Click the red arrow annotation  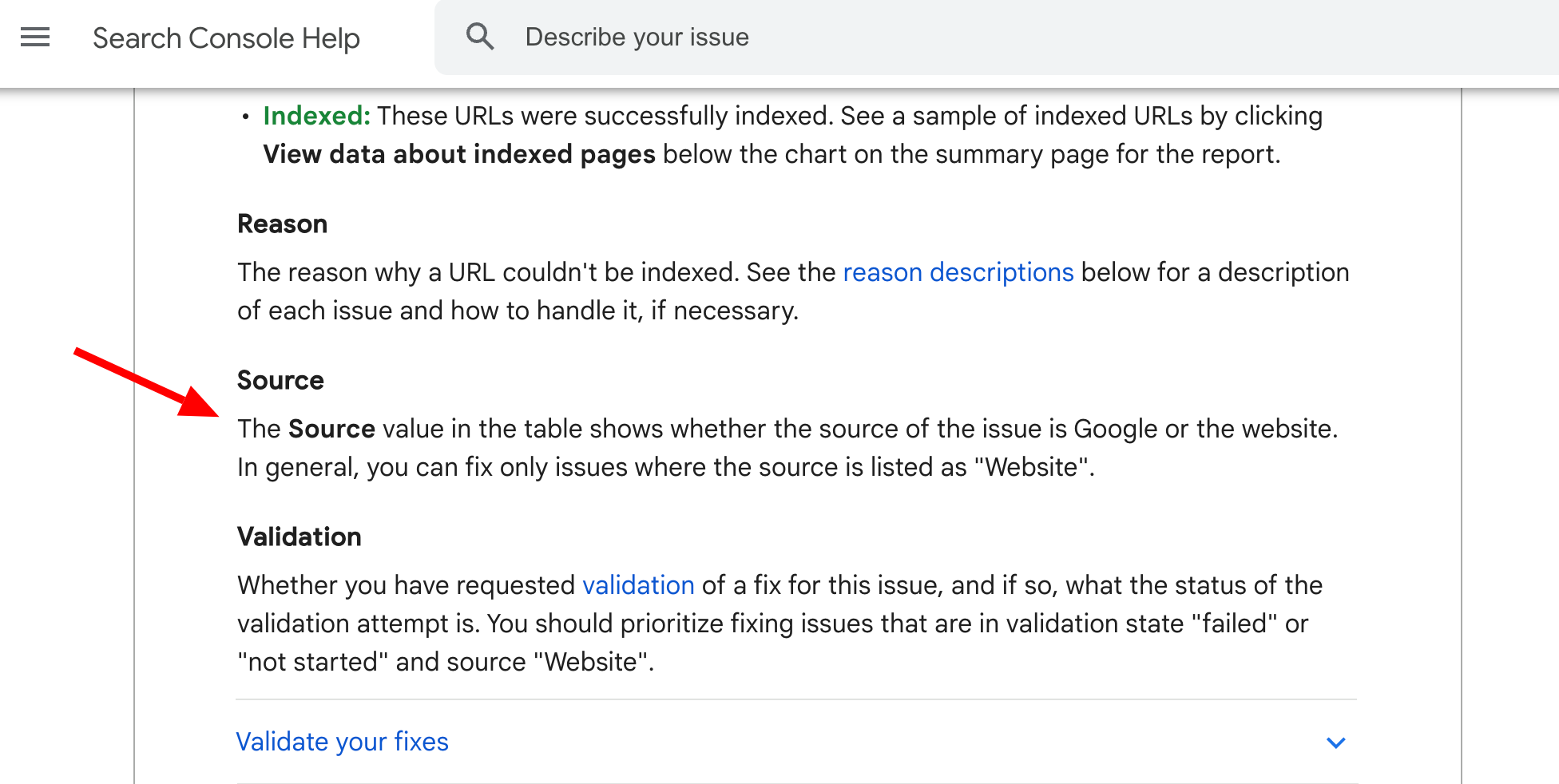coord(145,382)
